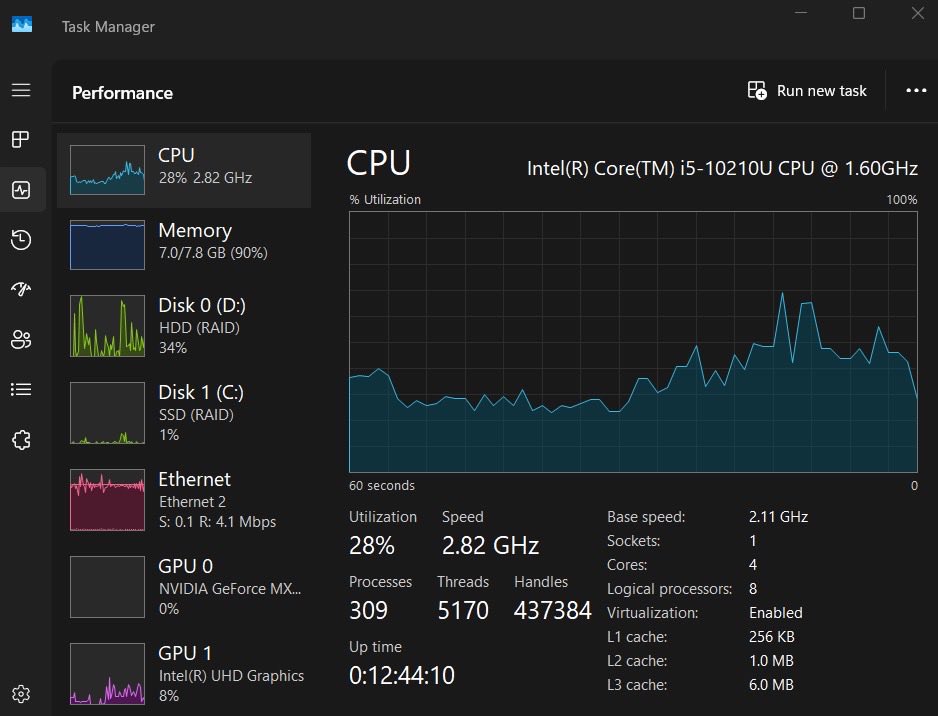This screenshot has height=716, width=938.
Task: Click the Virtualization value Enabled
Action: pyautogui.click(x=775, y=613)
